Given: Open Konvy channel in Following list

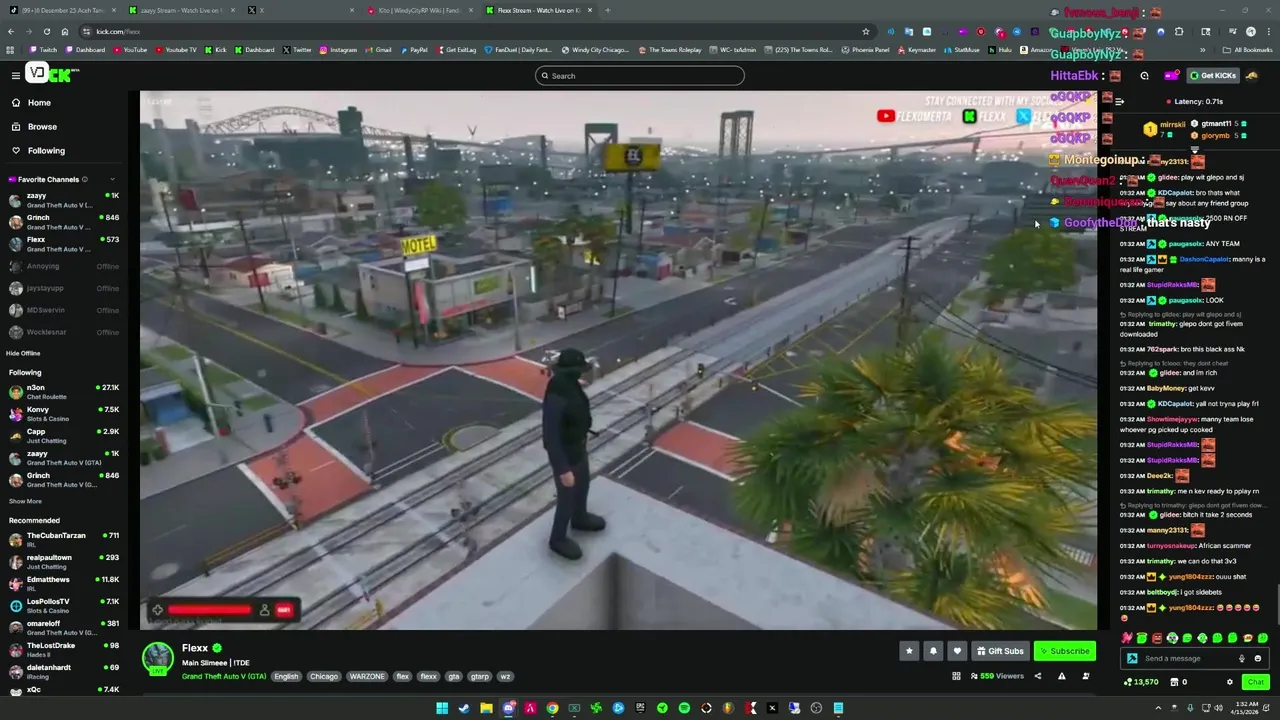Looking at the screenshot, I should coord(63,414).
